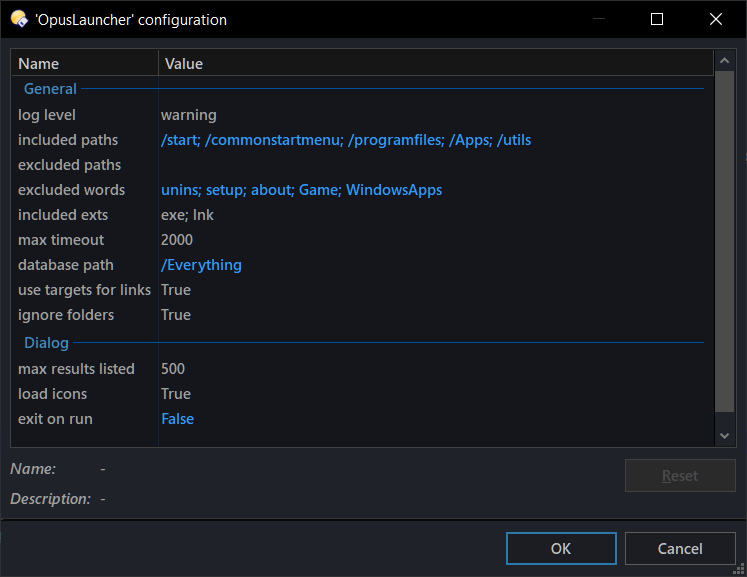Screen dimensions: 747x577
Task: Close the configuration window
Action: [716, 19]
